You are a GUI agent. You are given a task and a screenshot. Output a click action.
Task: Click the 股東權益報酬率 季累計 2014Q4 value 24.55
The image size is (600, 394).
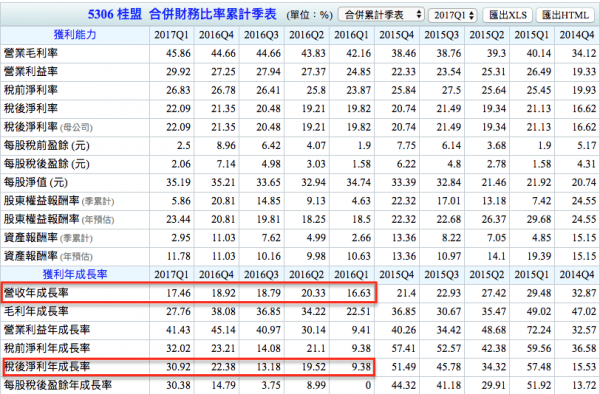pos(584,201)
